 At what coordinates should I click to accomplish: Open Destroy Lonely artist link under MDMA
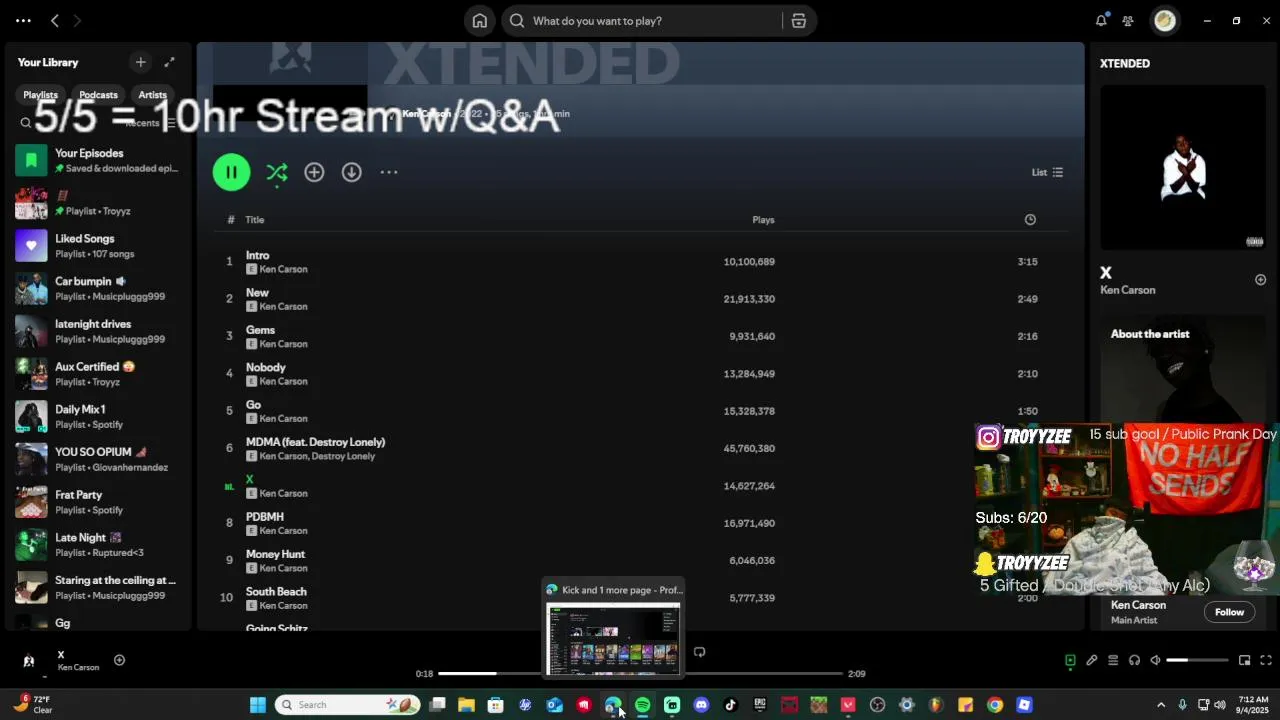coord(343,456)
